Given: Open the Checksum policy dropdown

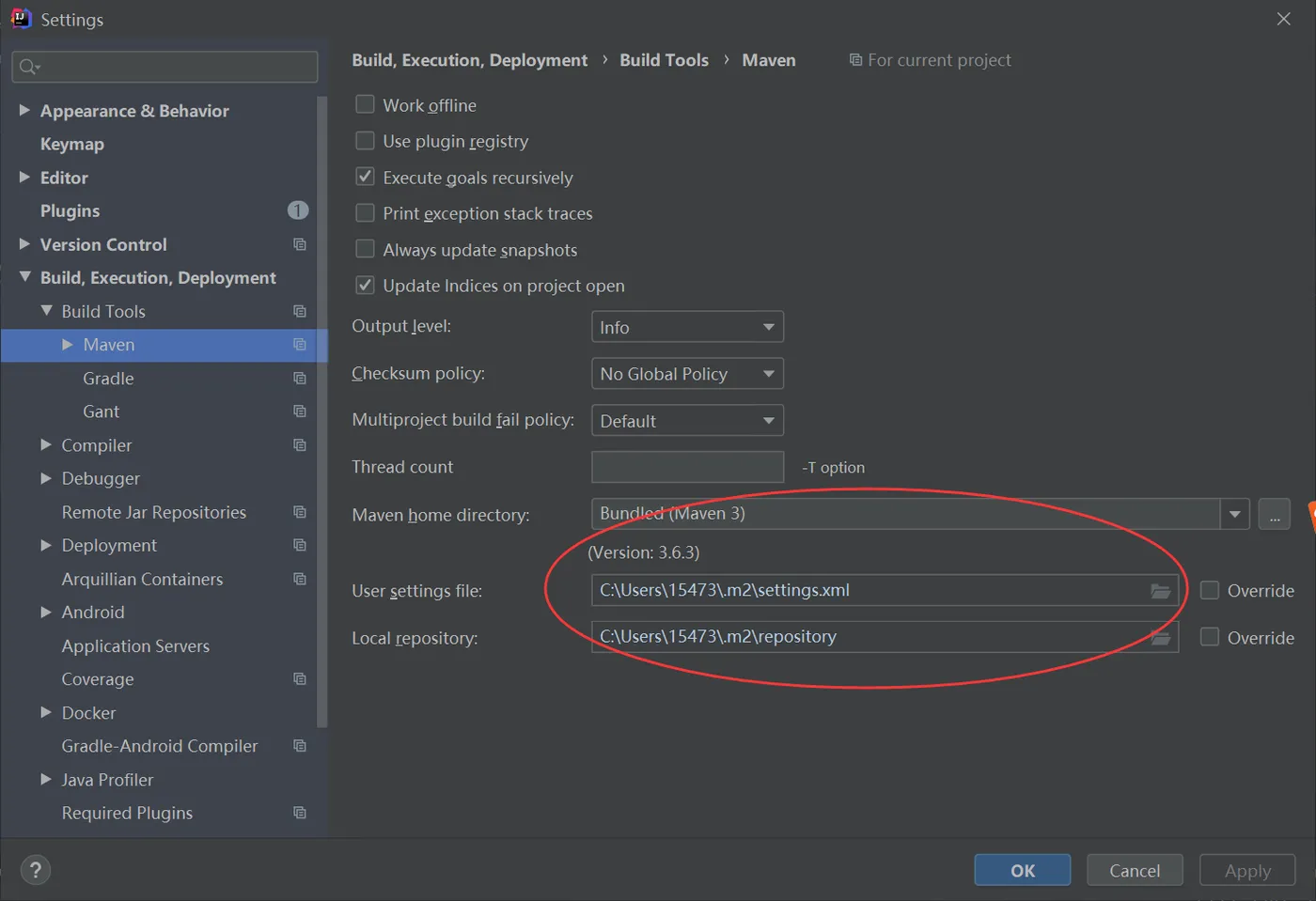Looking at the screenshot, I should pyautogui.click(x=687, y=374).
